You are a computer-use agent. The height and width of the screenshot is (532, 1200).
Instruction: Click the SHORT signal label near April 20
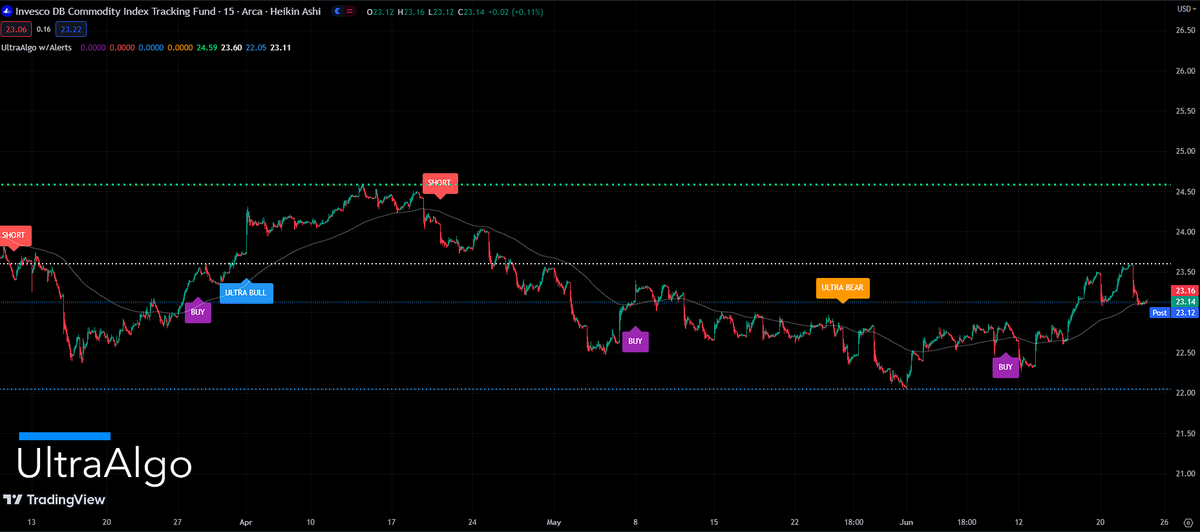(439, 184)
